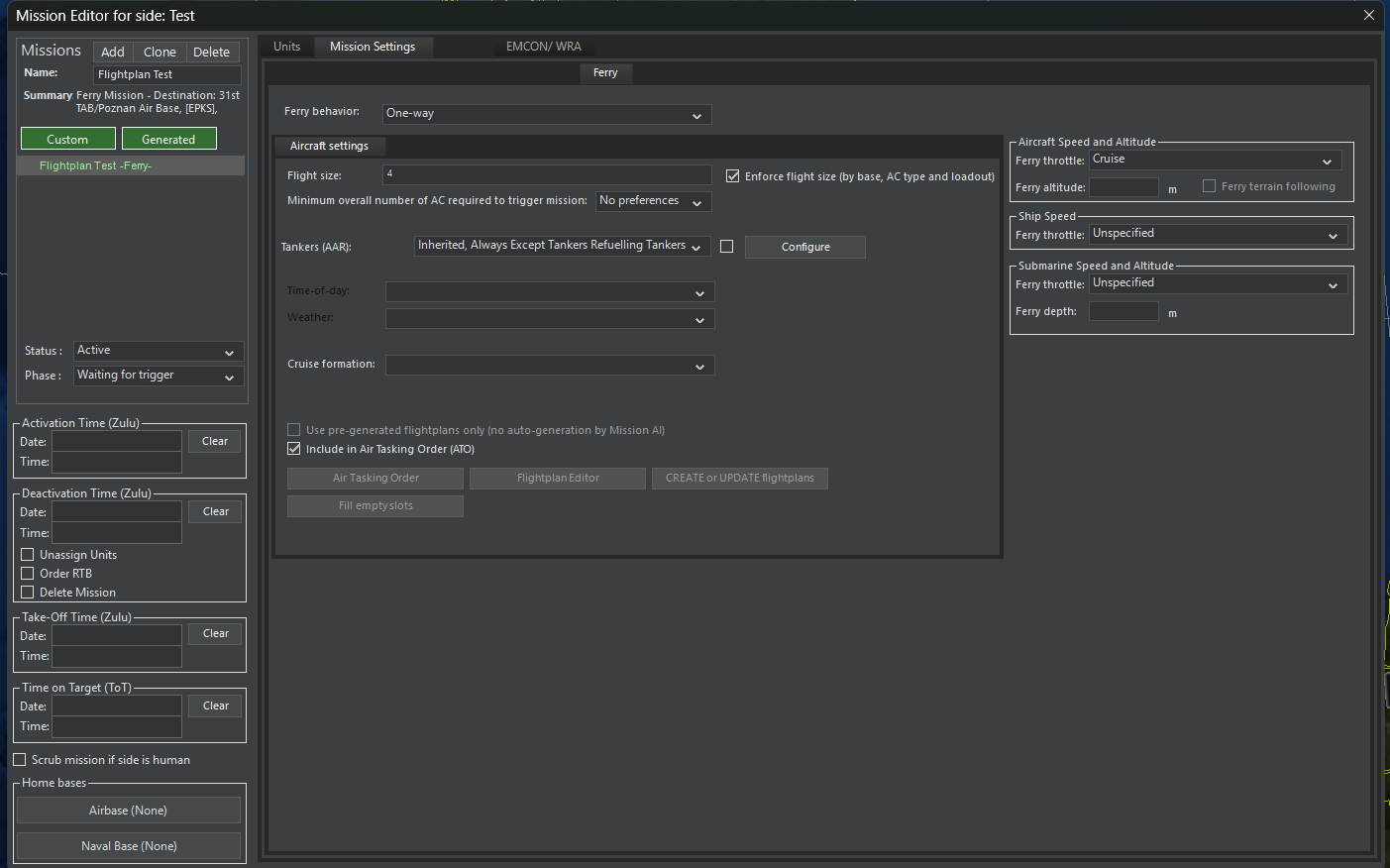Screen dimensions: 1390x868
Task: Clear the Deactivation Time
Action: click(215, 511)
